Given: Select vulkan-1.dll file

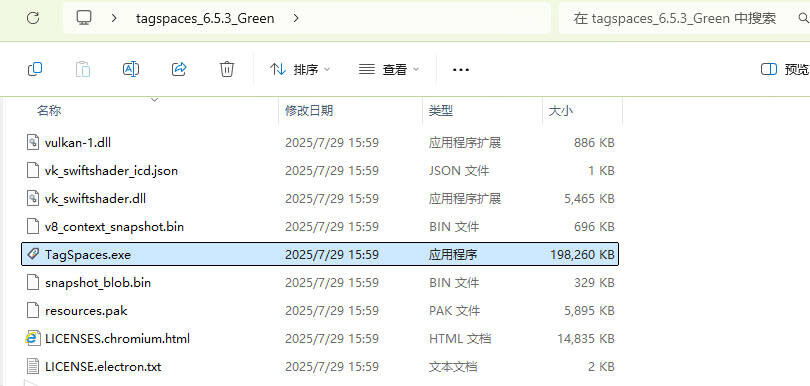Looking at the screenshot, I should pyautogui.click(x=78, y=143).
